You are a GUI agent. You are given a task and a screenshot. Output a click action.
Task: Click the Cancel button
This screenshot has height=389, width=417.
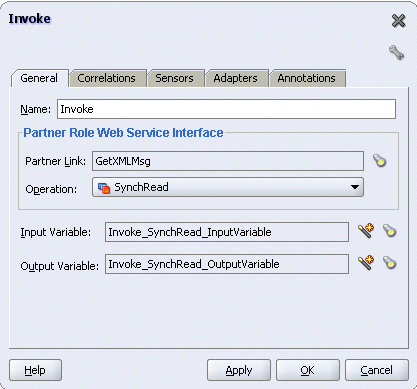tap(377, 370)
